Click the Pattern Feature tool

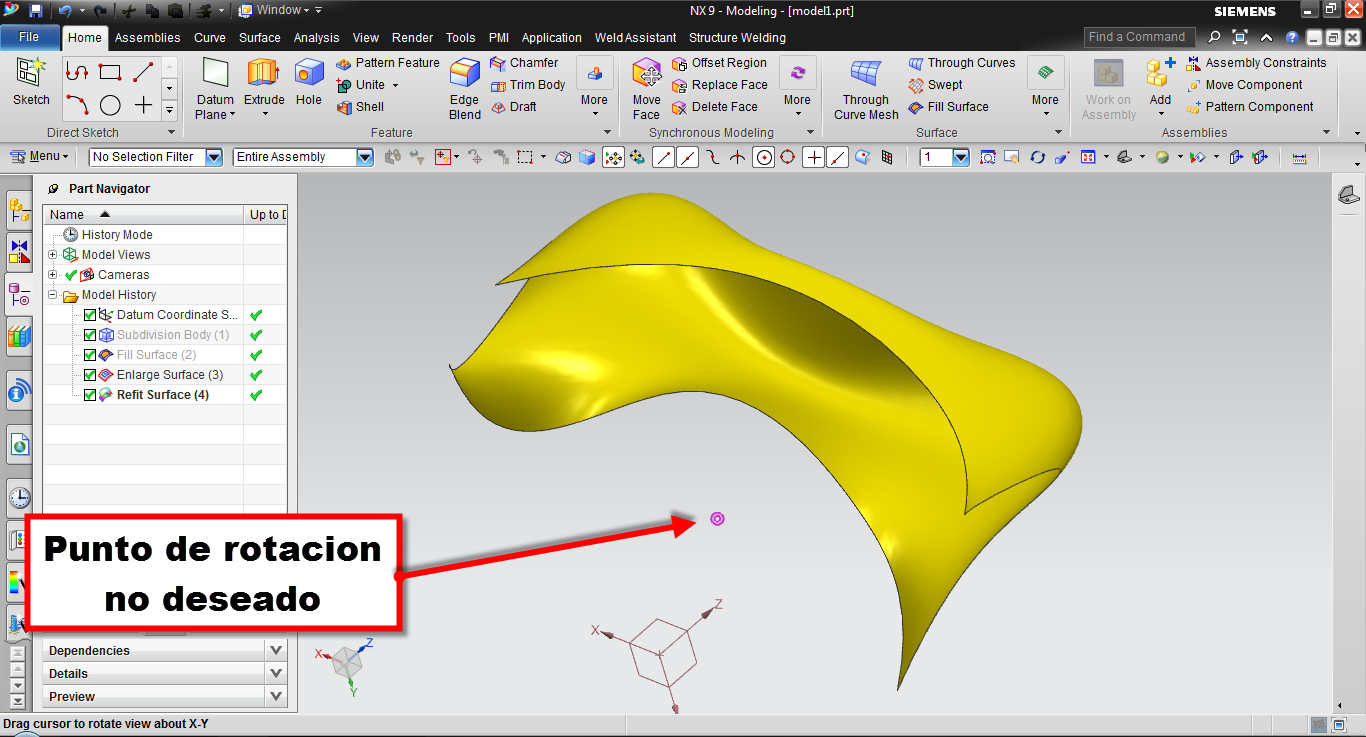(388, 63)
